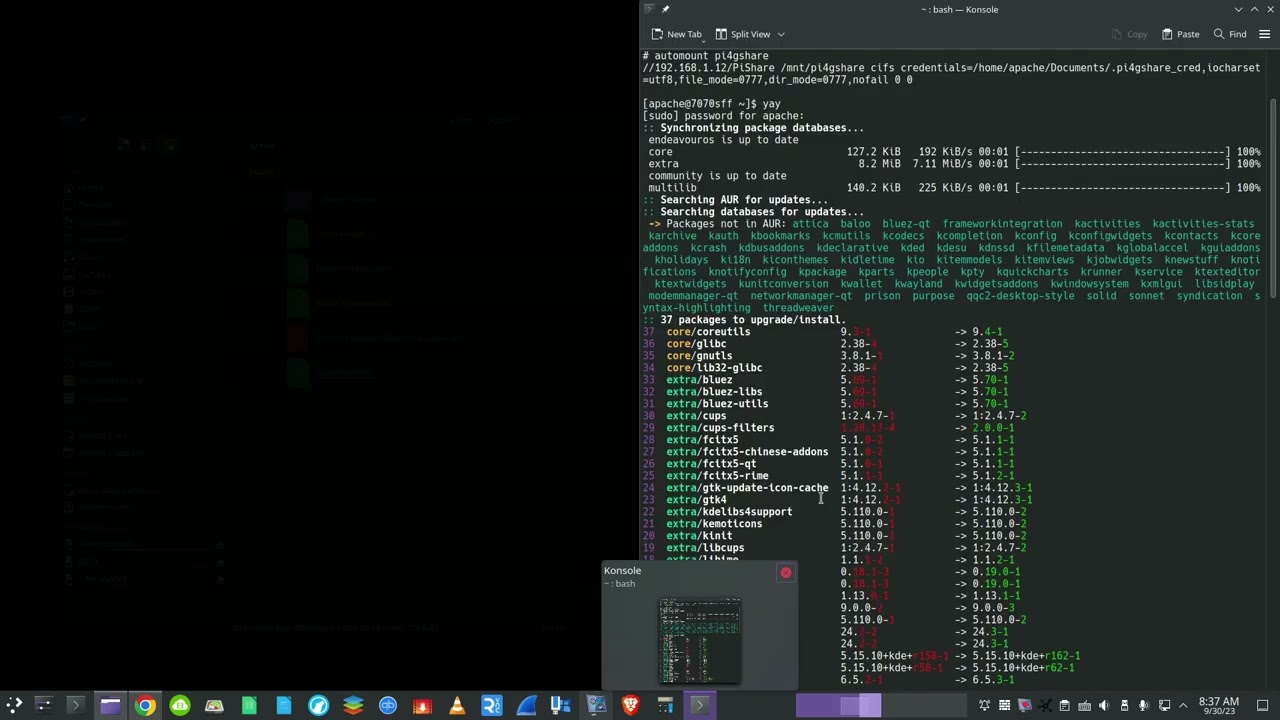Click the Konsole window thumbnail preview

pyautogui.click(x=700, y=640)
